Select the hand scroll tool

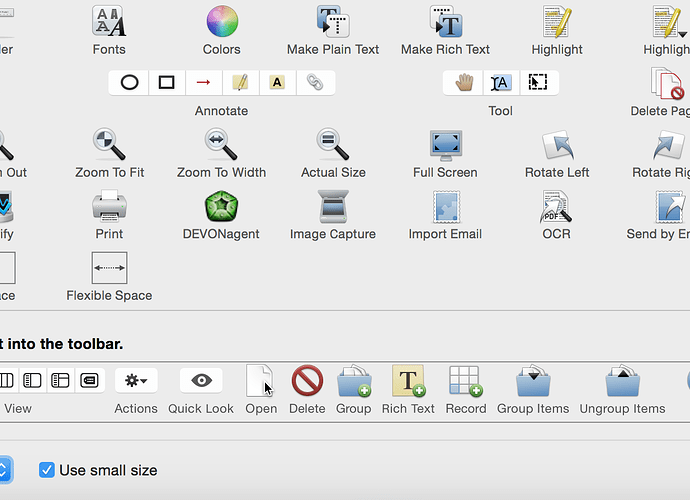464,82
